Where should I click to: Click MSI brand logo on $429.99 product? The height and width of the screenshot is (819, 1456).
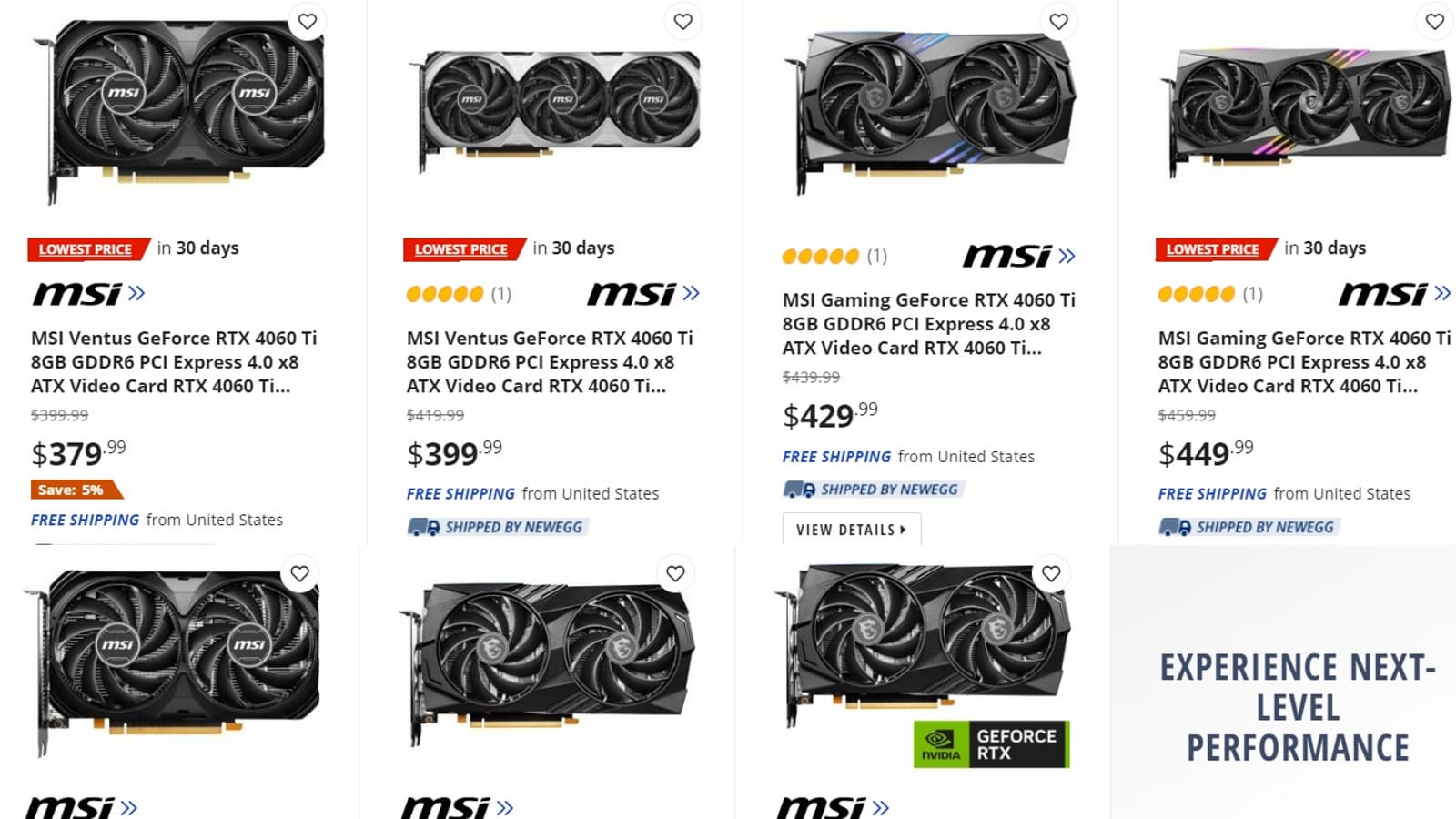pos(1019,256)
